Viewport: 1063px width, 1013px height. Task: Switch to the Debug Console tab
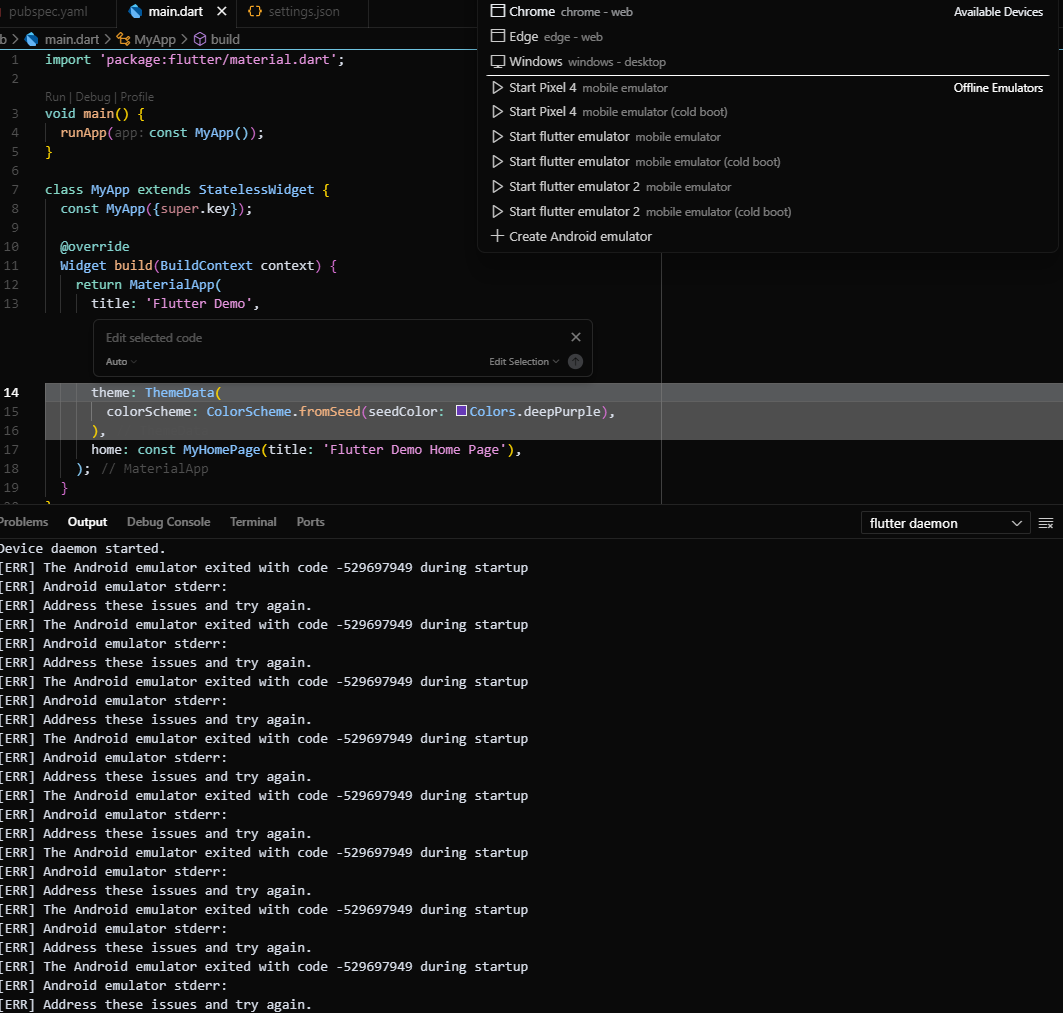(x=169, y=522)
